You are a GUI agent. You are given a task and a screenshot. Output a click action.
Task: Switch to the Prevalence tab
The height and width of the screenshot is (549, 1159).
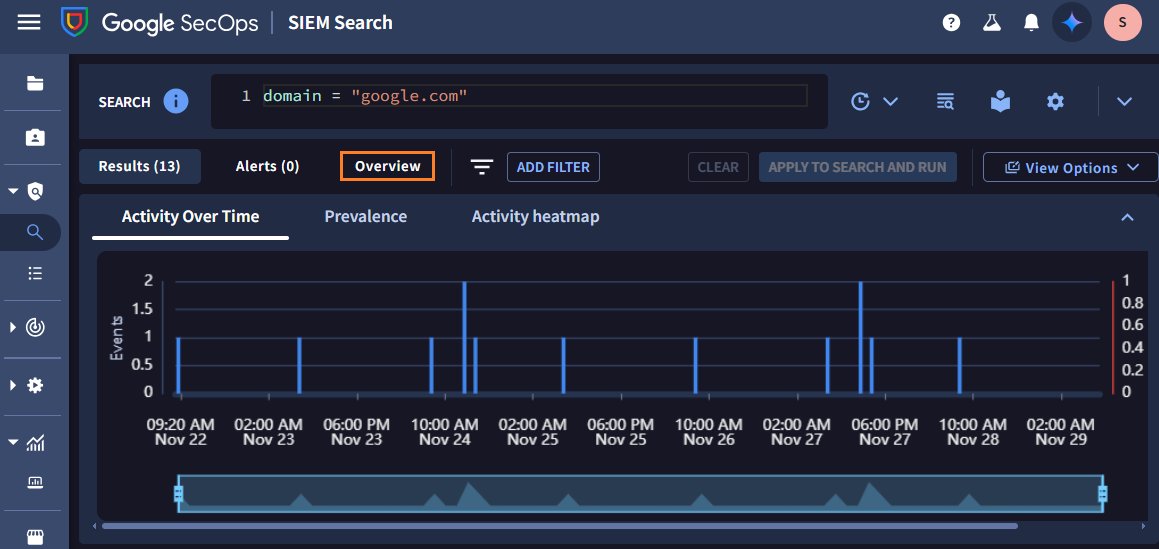coord(365,216)
